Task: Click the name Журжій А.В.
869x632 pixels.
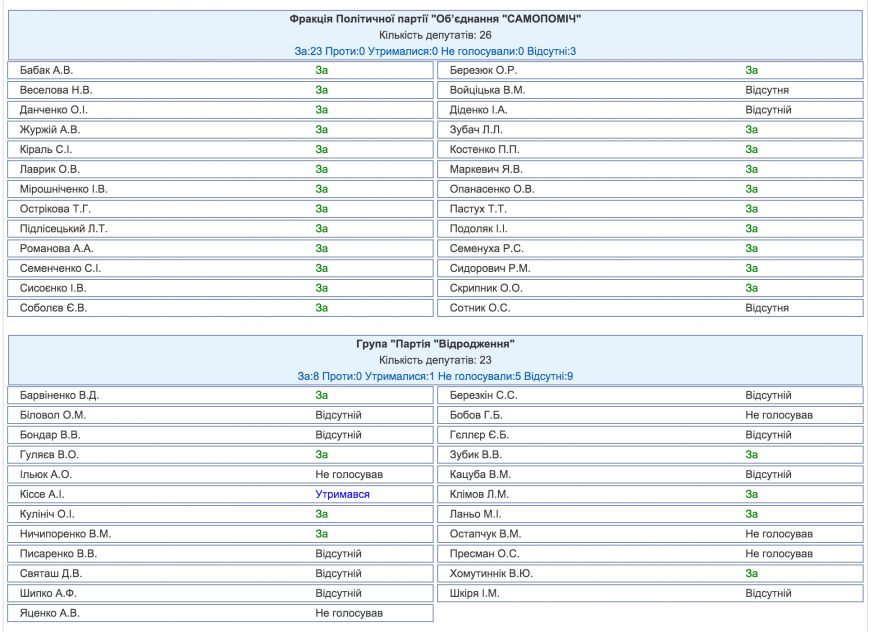Action: pyautogui.click(x=50, y=130)
